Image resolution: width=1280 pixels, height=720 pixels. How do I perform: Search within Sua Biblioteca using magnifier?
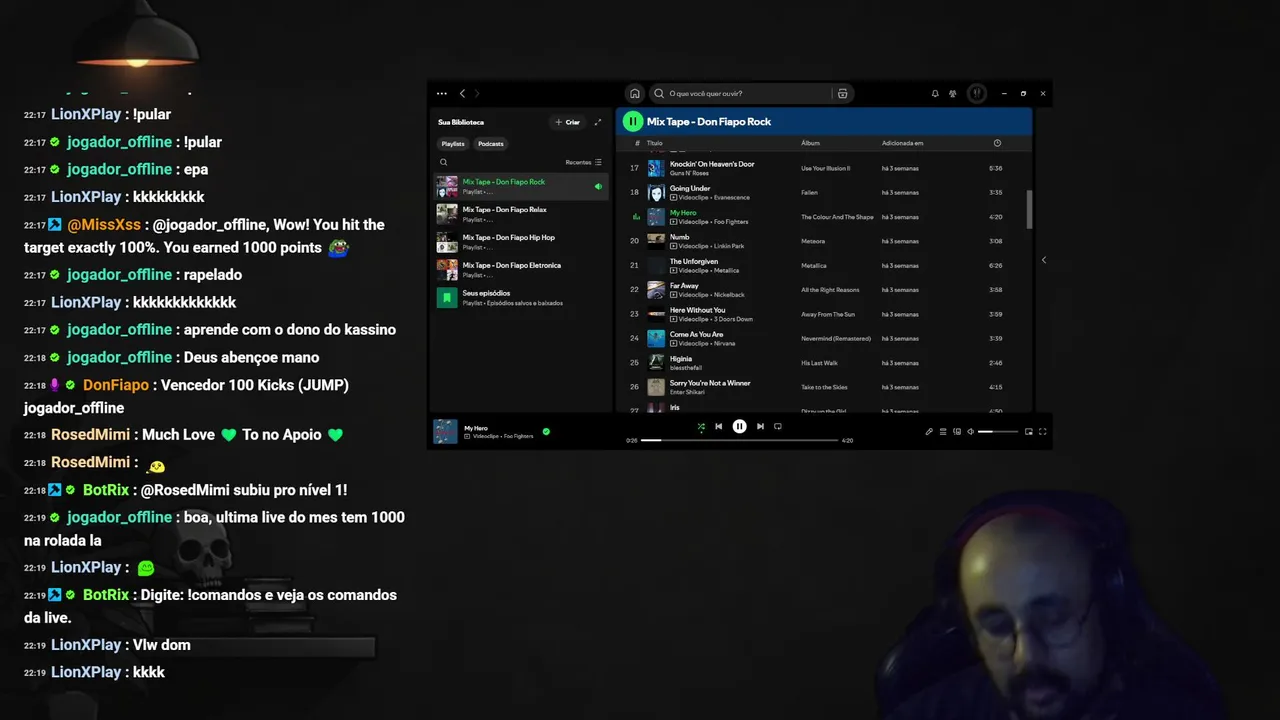point(444,162)
